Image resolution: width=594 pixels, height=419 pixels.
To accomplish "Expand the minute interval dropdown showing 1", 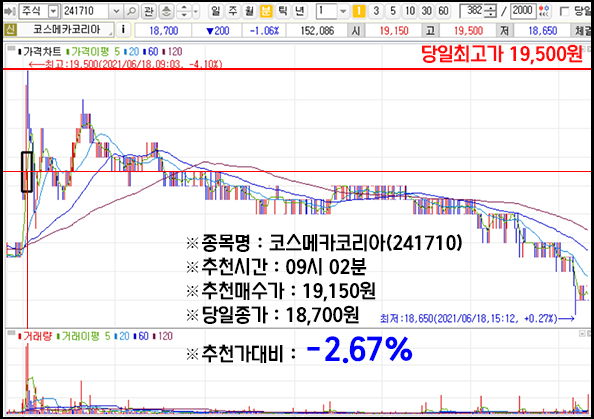I will coord(343,11).
